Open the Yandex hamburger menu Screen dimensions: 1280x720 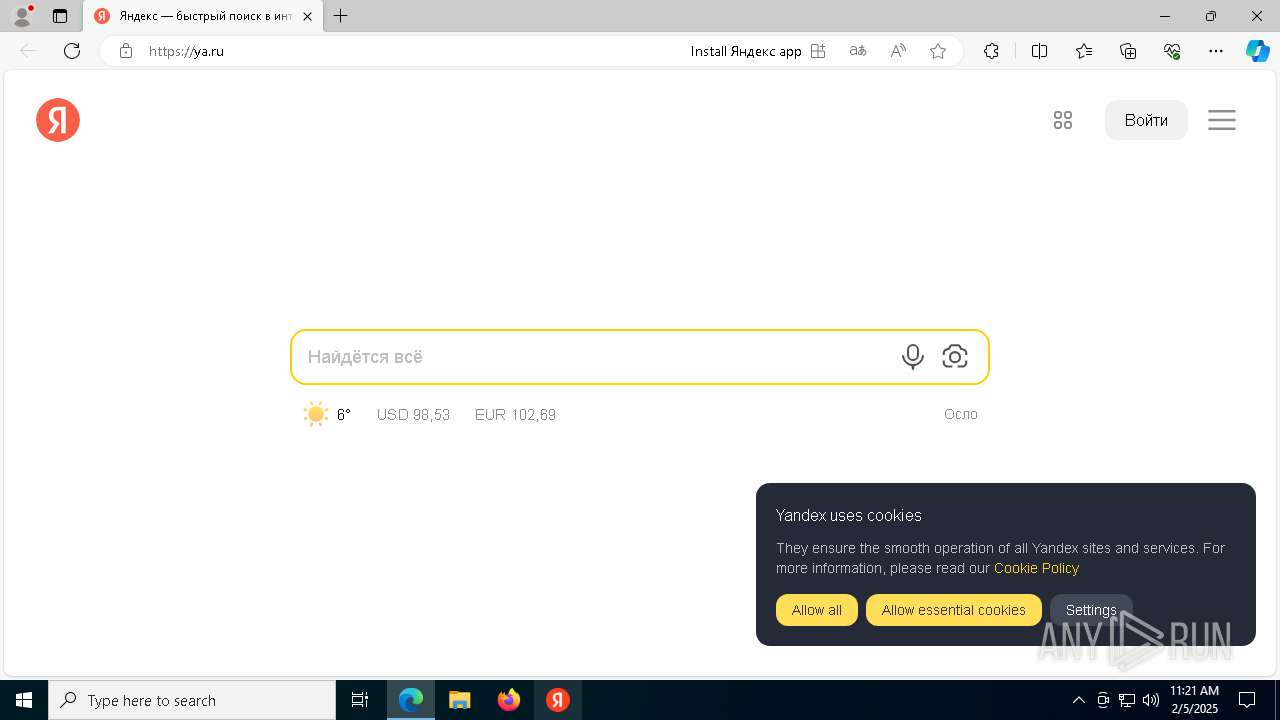(x=1222, y=120)
